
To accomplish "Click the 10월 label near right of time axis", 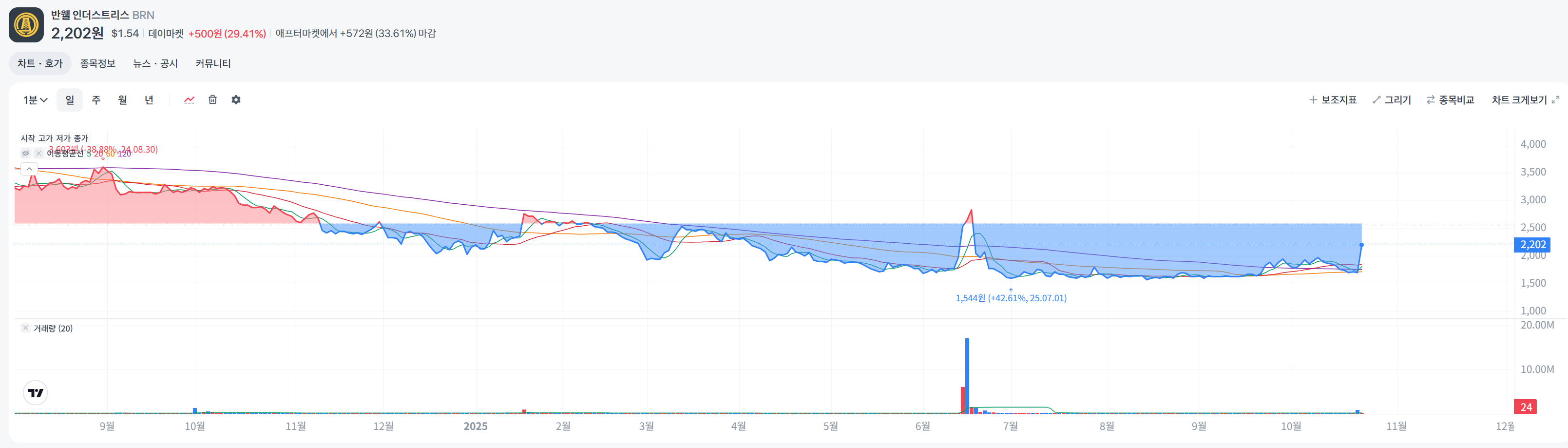I will coord(1291,426).
